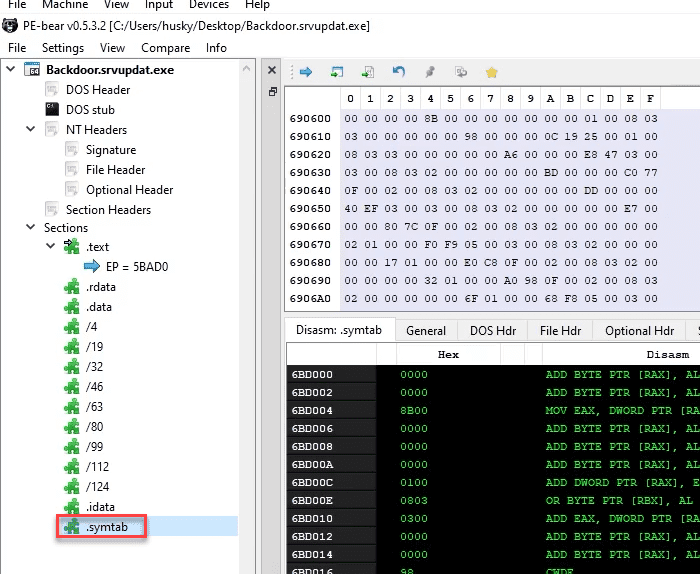Open the Settings menu
This screenshot has width=700, height=574.
[62, 47]
